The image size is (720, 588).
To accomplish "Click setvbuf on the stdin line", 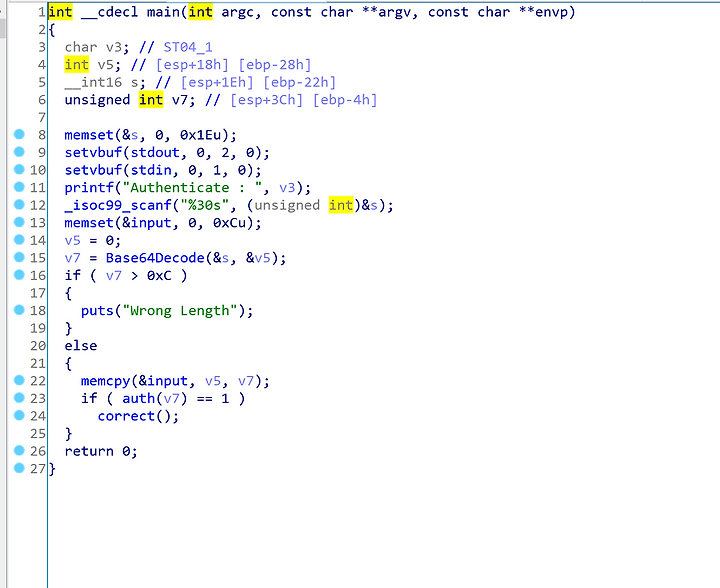I will [x=93, y=170].
